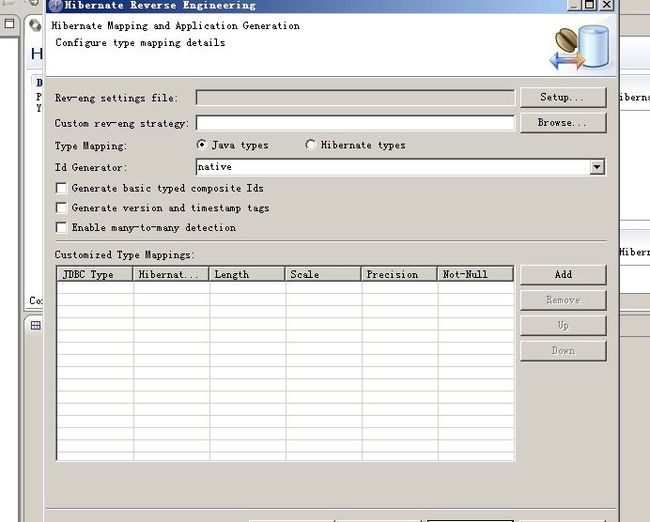
Task: Check Generate version and timestamp tags
Action: click(61, 208)
